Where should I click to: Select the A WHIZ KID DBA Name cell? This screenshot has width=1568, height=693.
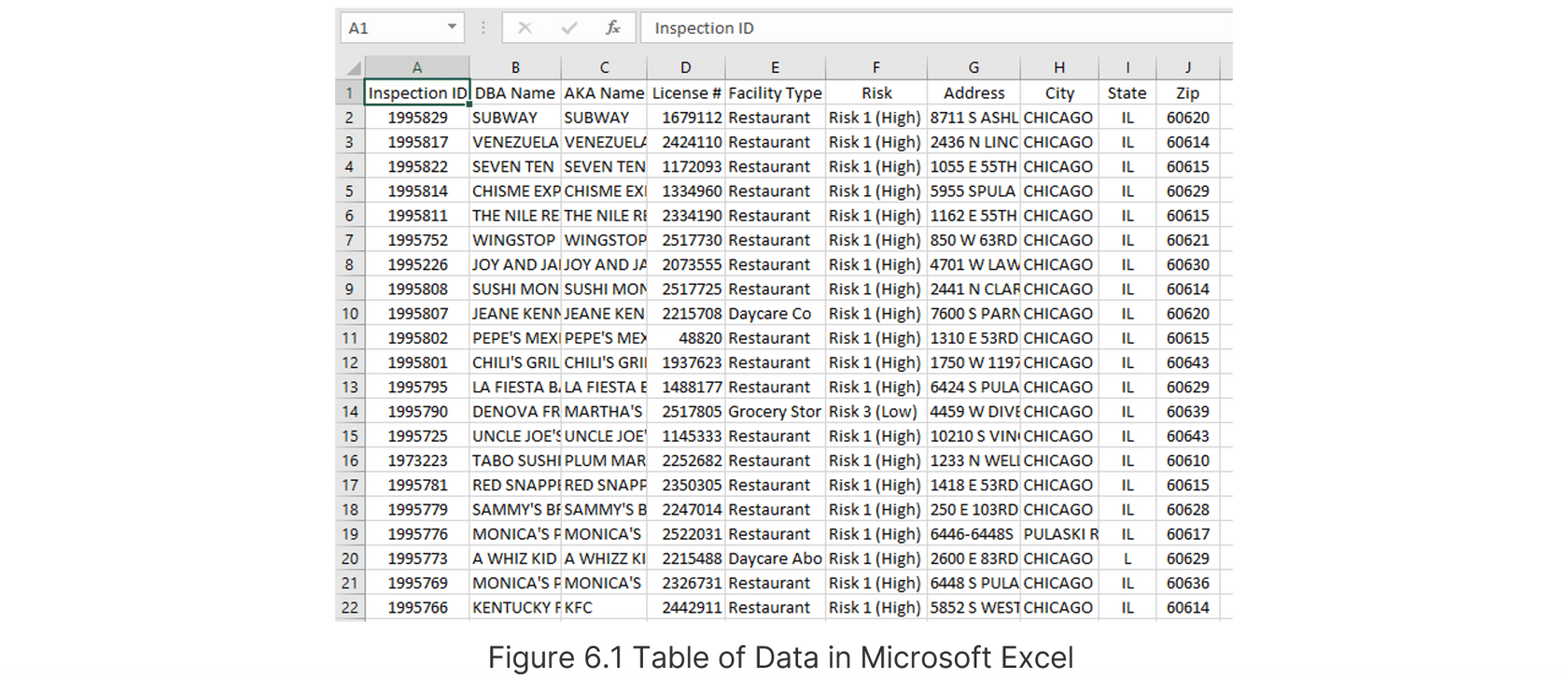click(x=515, y=559)
